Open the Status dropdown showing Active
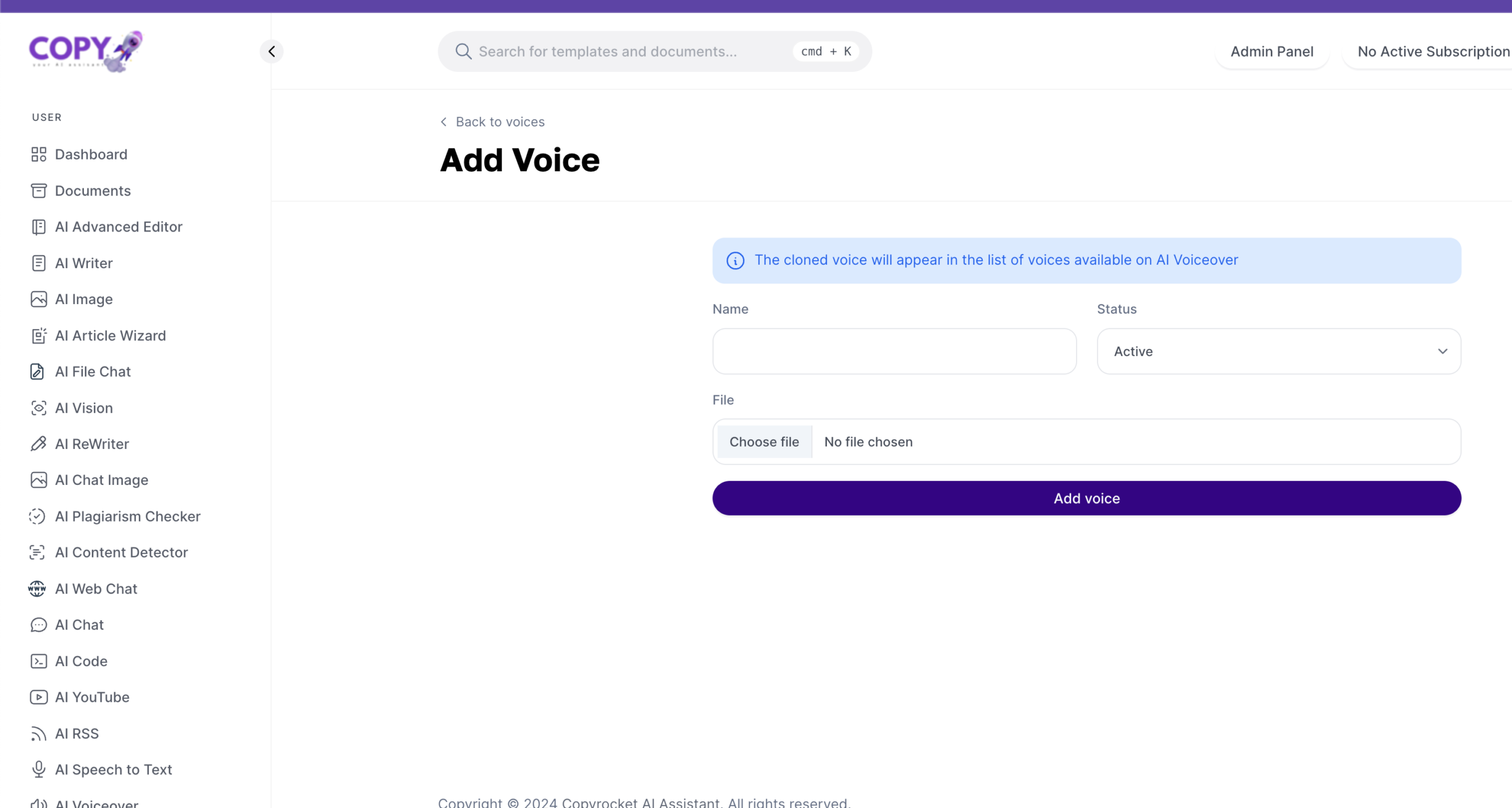Viewport: 1512px width, 808px height. (1278, 351)
